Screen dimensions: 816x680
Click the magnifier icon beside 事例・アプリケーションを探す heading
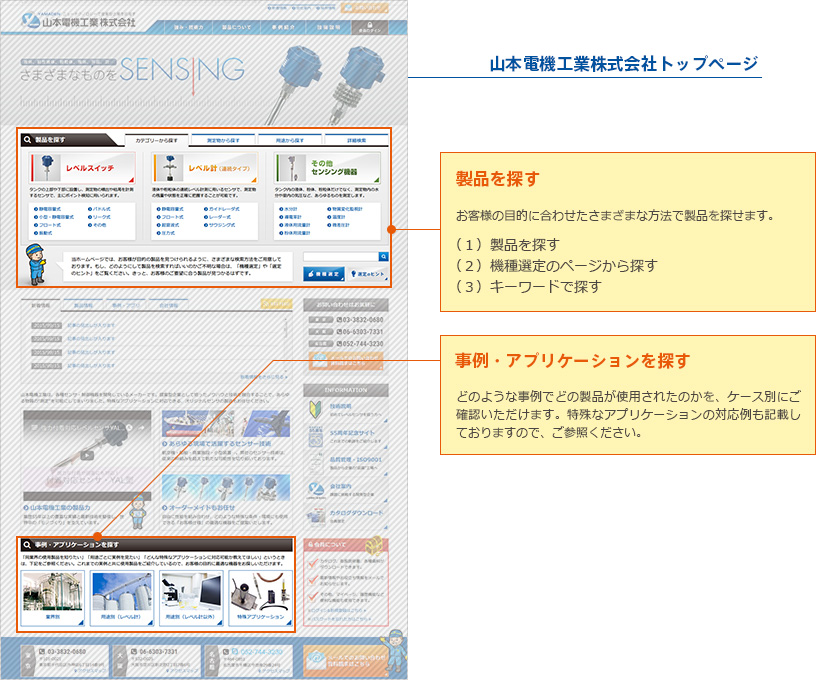click(x=26, y=545)
